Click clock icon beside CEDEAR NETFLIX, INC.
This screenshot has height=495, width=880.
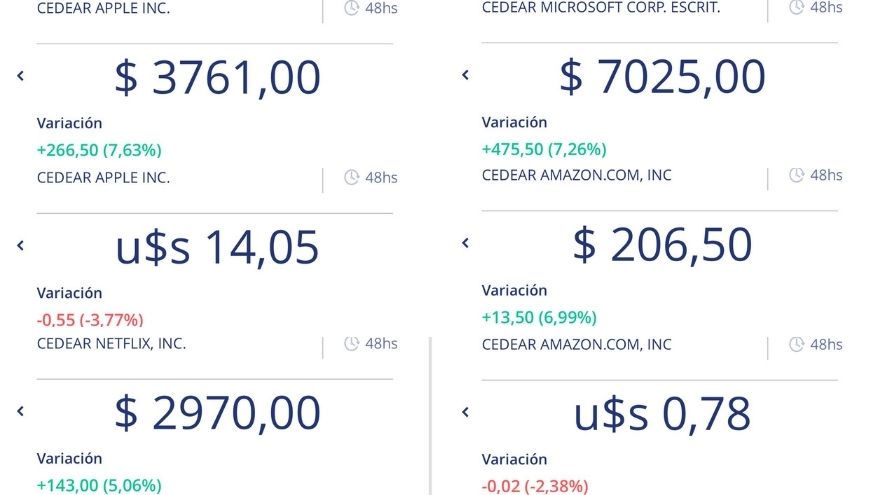click(352, 344)
